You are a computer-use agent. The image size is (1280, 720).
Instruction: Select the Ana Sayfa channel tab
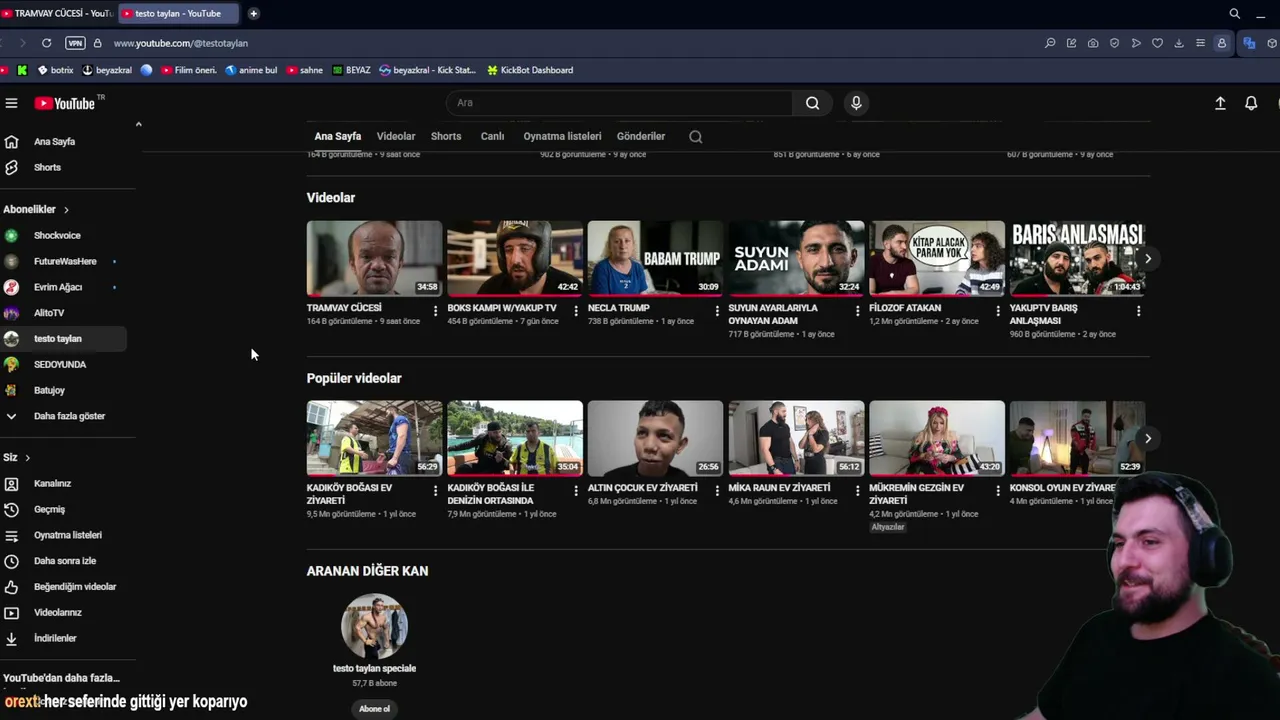(x=338, y=136)
